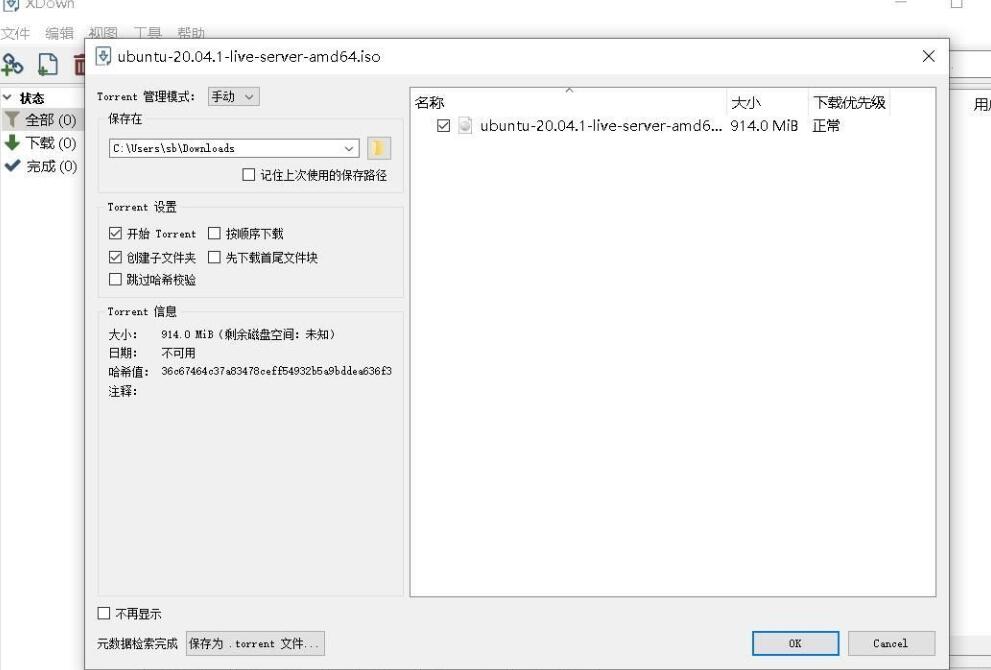The image size is (991, 670).
Task: Select the 全部 (0) filter in sidebar
Action: coord(51,119)
